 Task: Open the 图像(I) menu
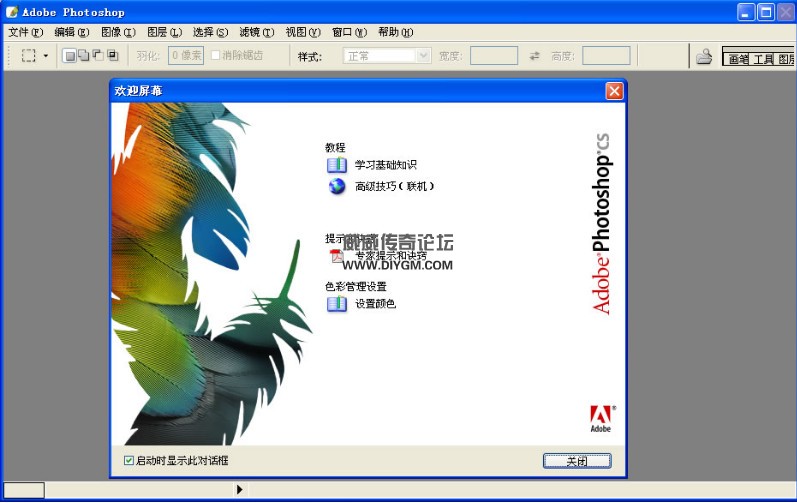tap(118, 32)
